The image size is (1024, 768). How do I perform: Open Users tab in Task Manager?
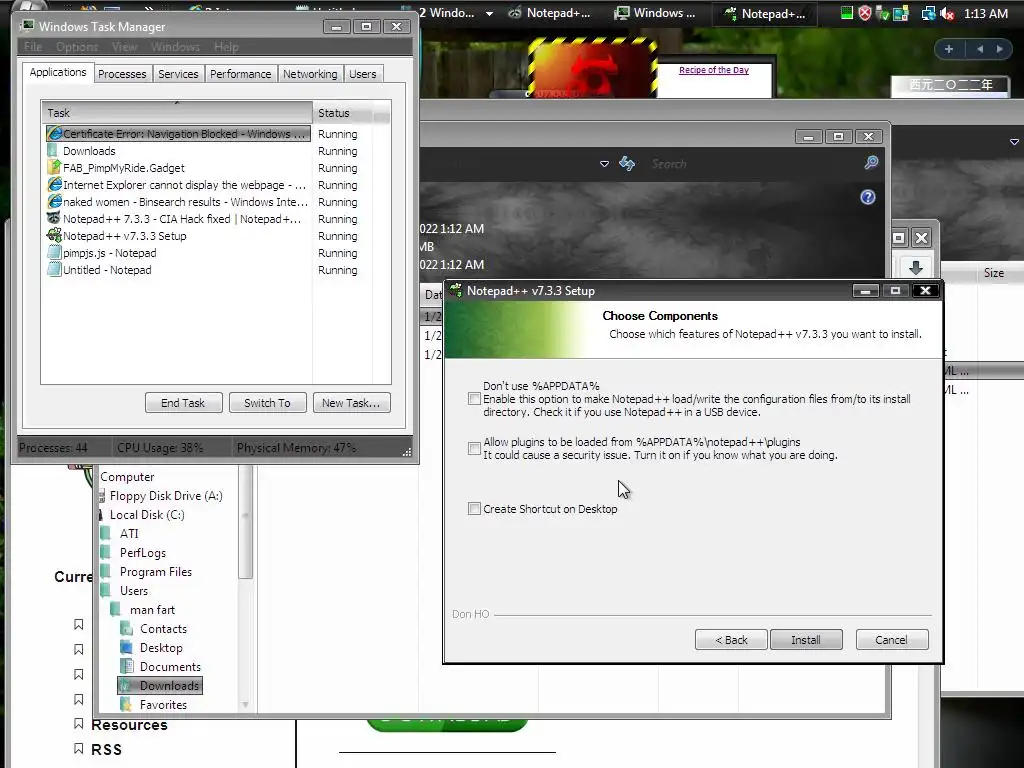[x=362, y=74]
